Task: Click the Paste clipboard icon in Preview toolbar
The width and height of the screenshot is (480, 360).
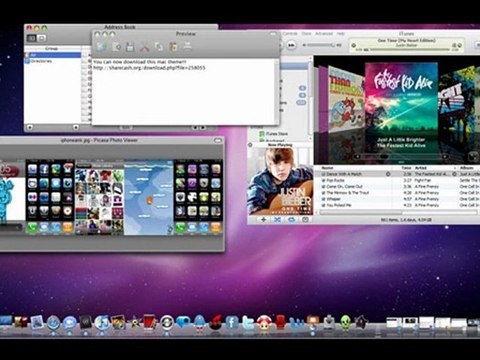Action: (173, 46)
